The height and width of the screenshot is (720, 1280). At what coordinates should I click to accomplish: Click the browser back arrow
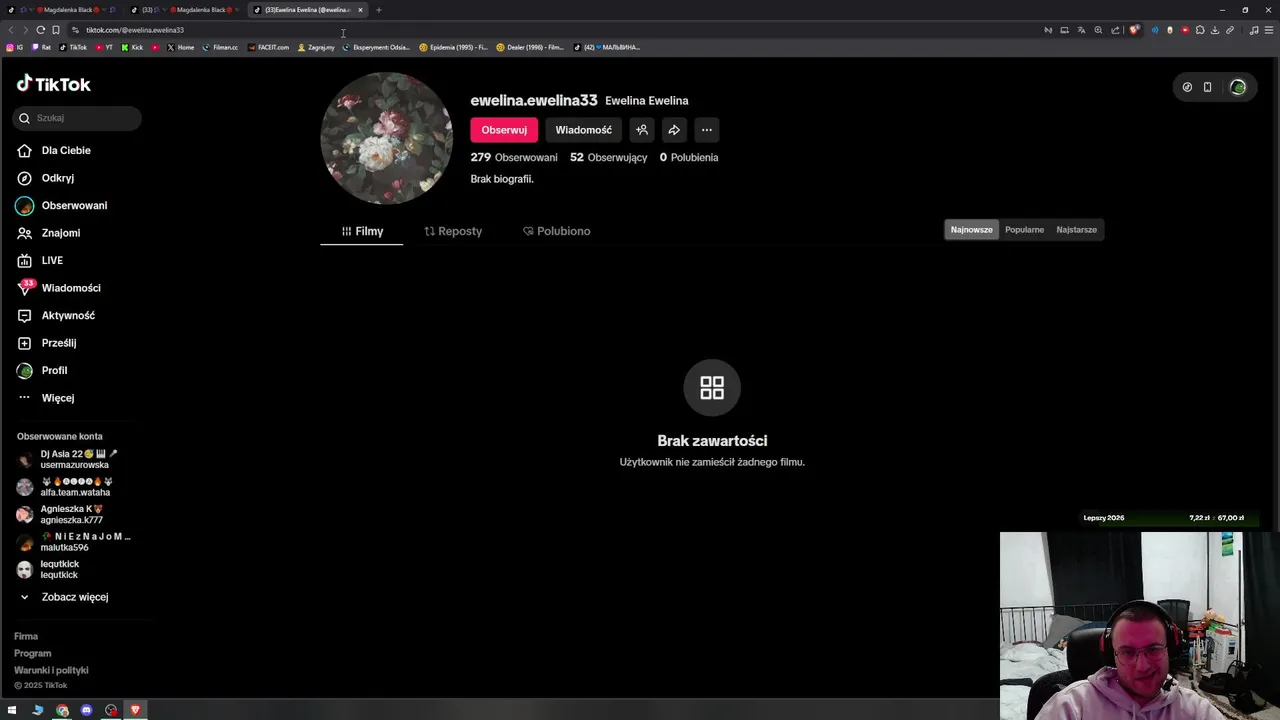11,30
